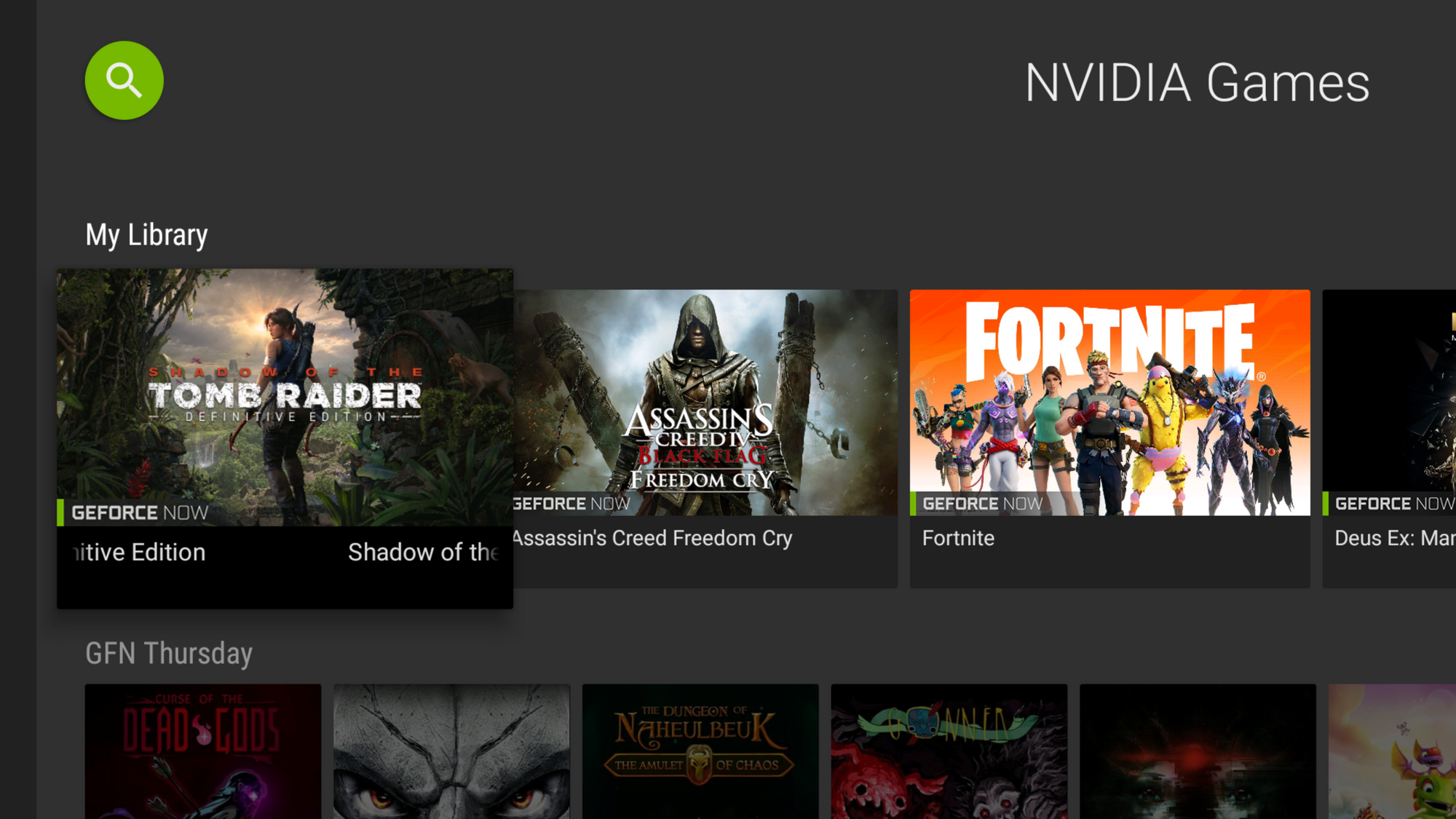The width and height of the screenshot is (1456, 819).
Task: Open the Deus Ex game cover art
Action: tap(1389, 403)
